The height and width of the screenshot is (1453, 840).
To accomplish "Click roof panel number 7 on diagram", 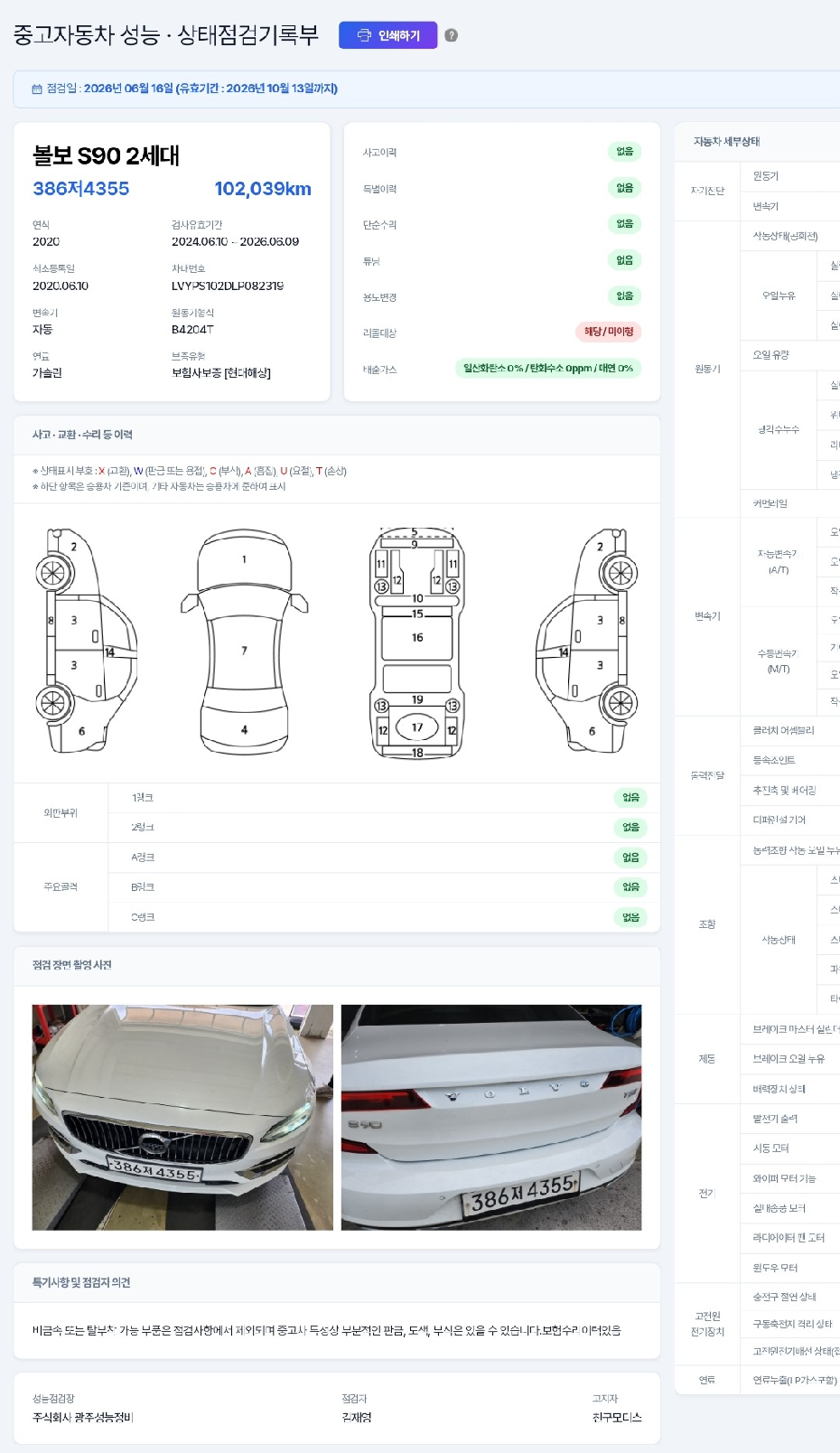I will [244, 651].
